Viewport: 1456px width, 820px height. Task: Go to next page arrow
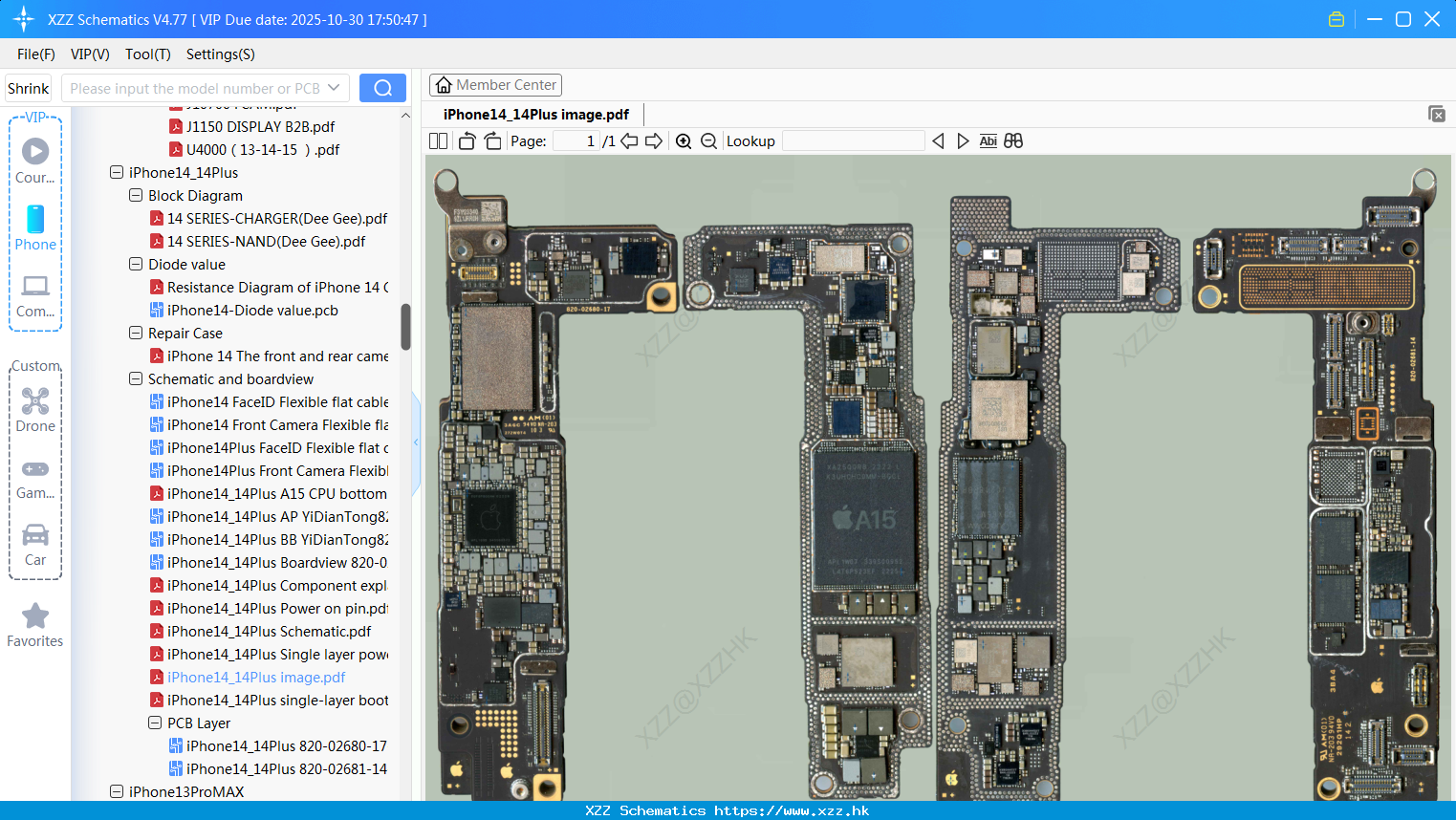click(x=654, y=141)
